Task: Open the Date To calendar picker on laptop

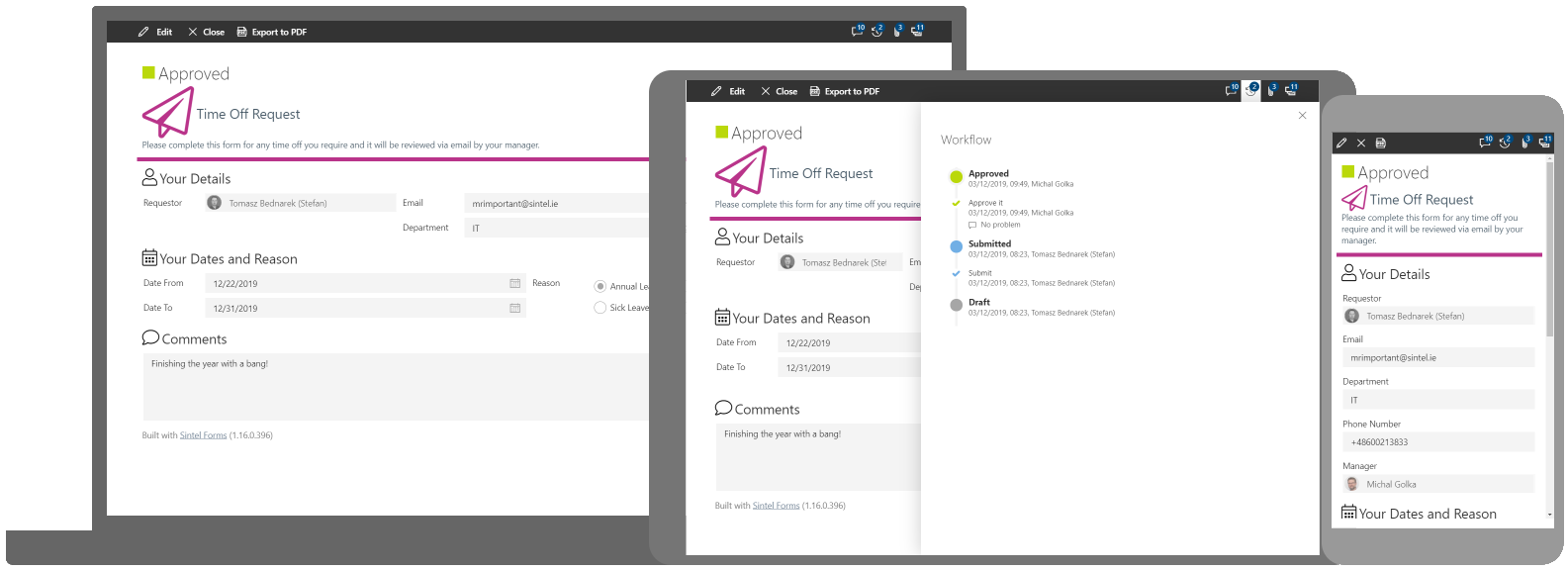Action: (x=514, y=309)
